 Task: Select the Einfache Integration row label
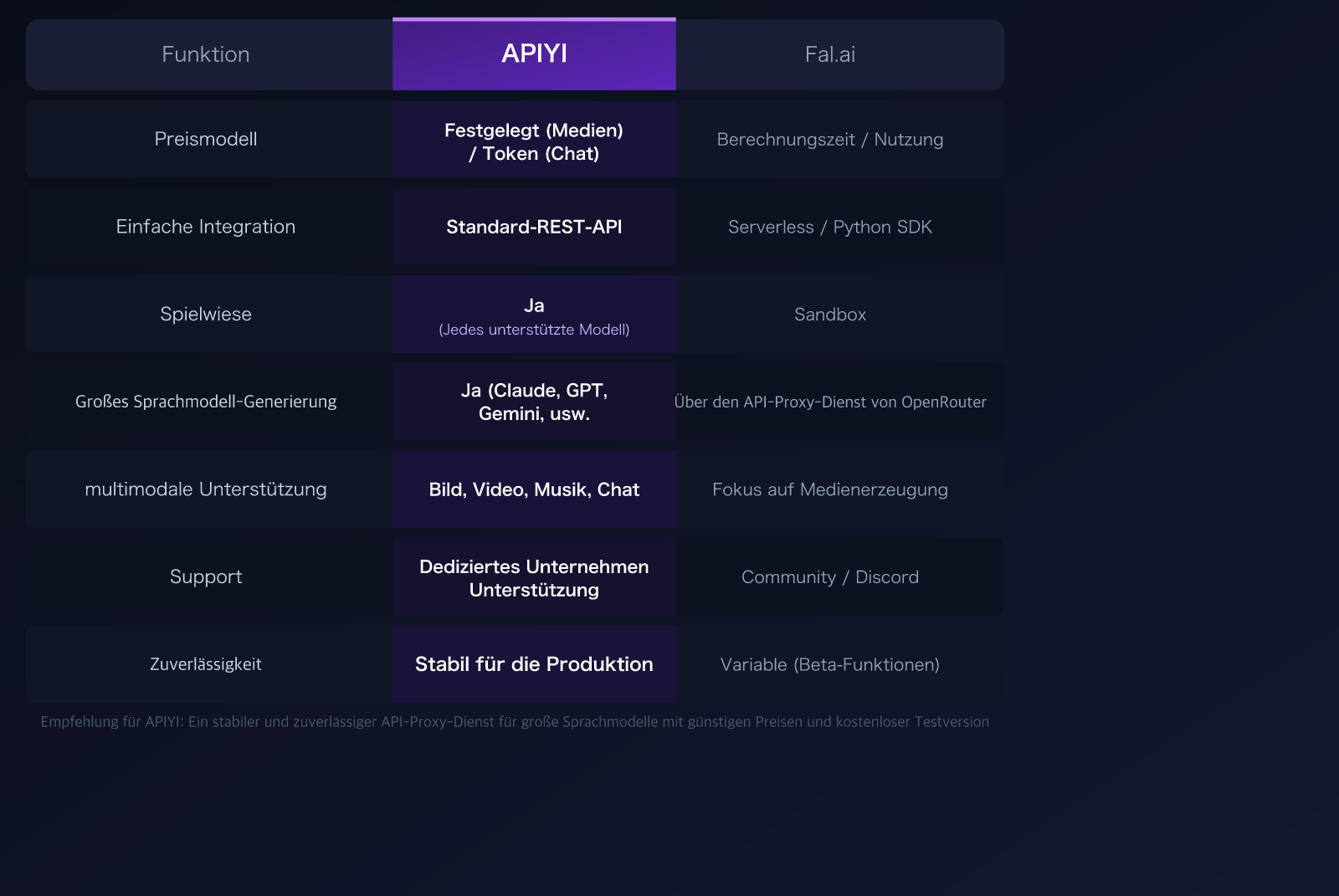(x=206, y=226)
